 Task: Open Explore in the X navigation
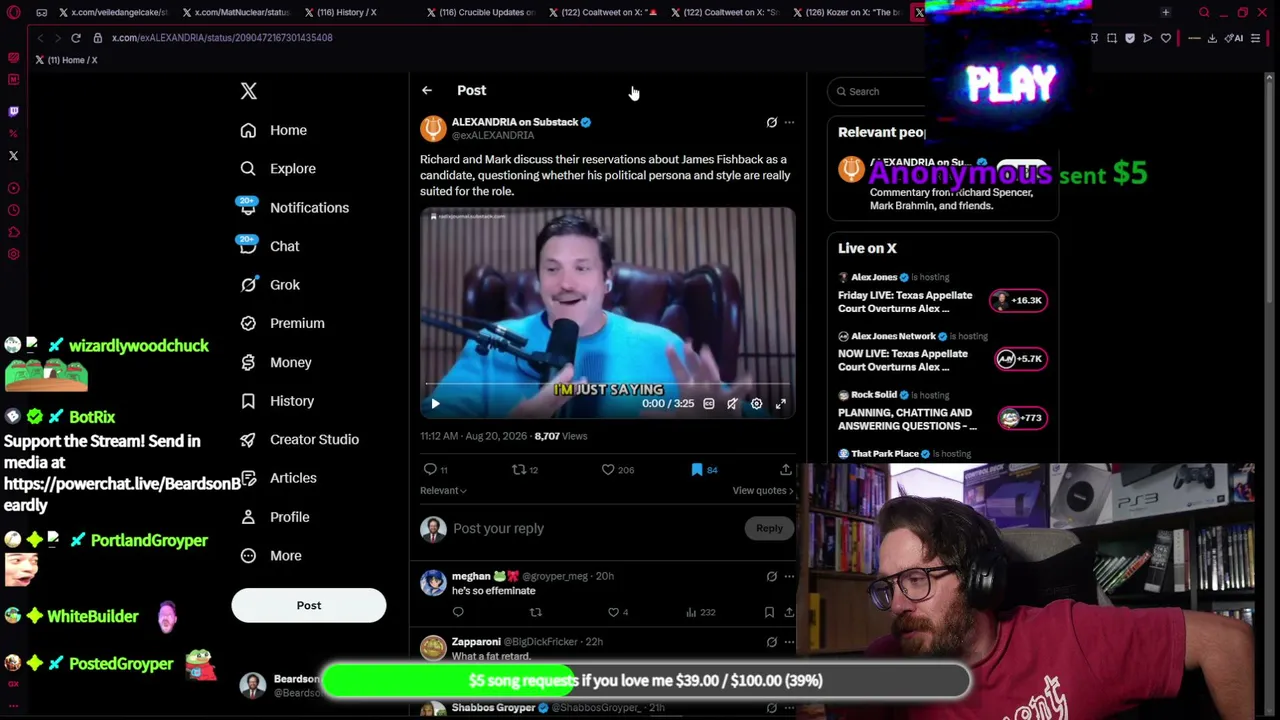click(x=278, y=169)
